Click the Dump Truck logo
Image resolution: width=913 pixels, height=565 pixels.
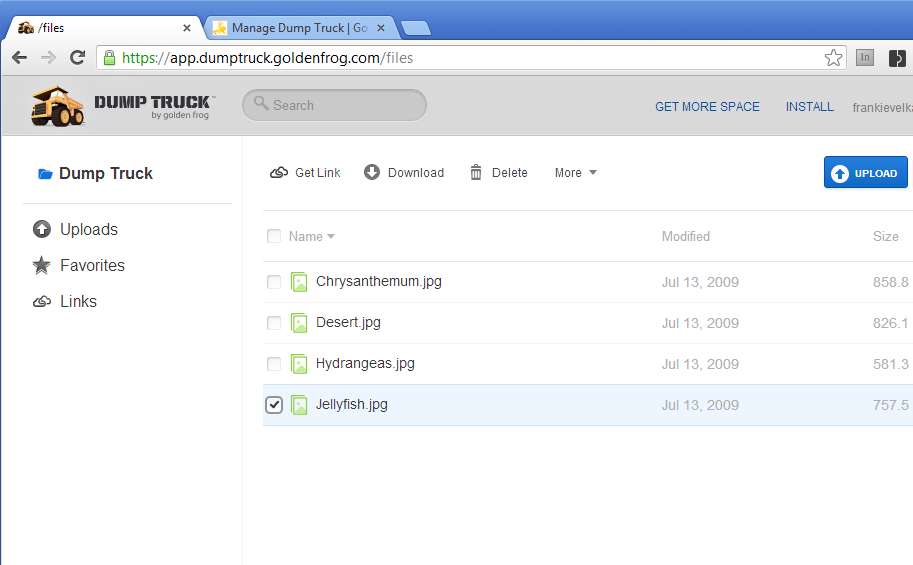click(123, 106)
